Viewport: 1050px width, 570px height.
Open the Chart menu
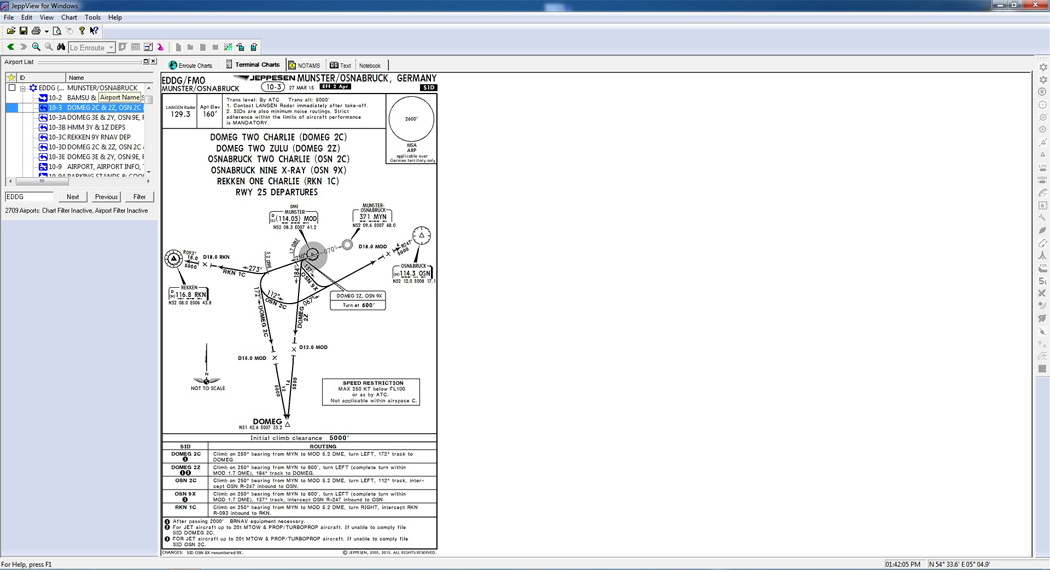tap(69, 17)
